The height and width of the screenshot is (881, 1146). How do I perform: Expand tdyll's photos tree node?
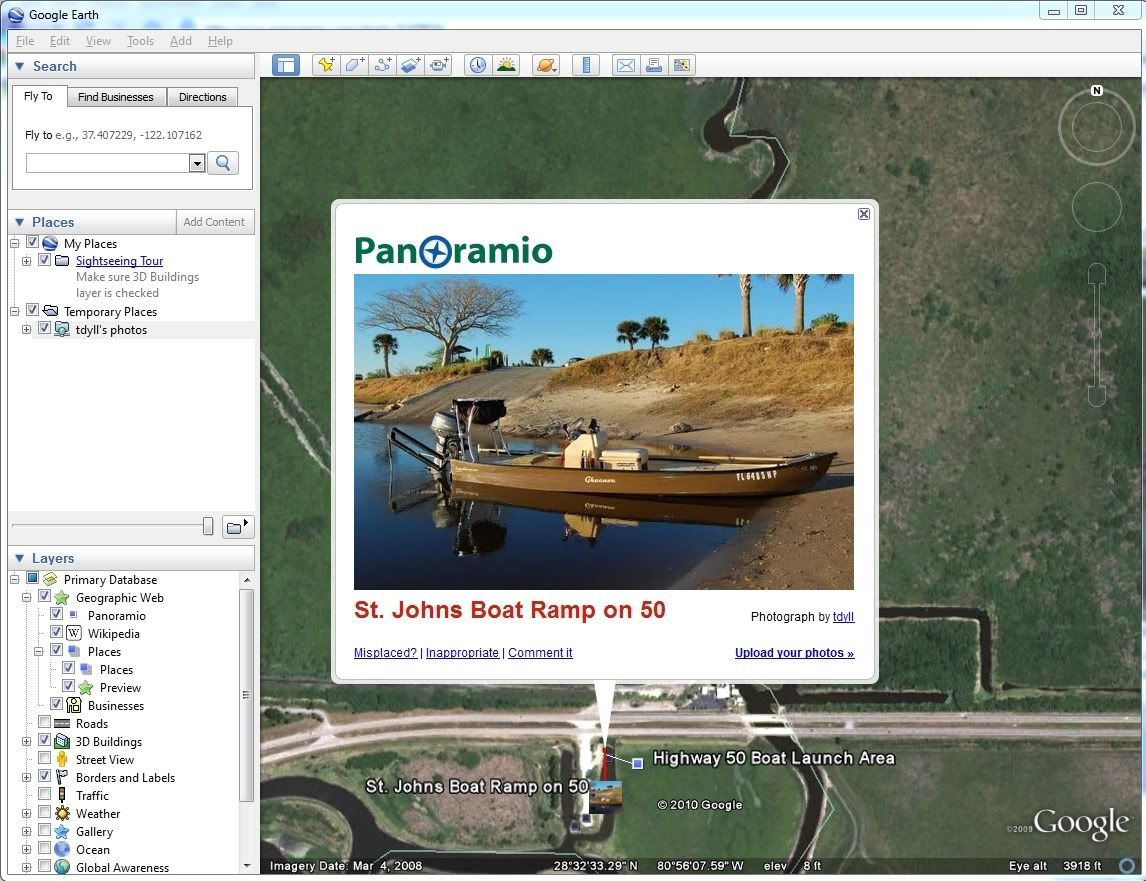coord(26,330)
